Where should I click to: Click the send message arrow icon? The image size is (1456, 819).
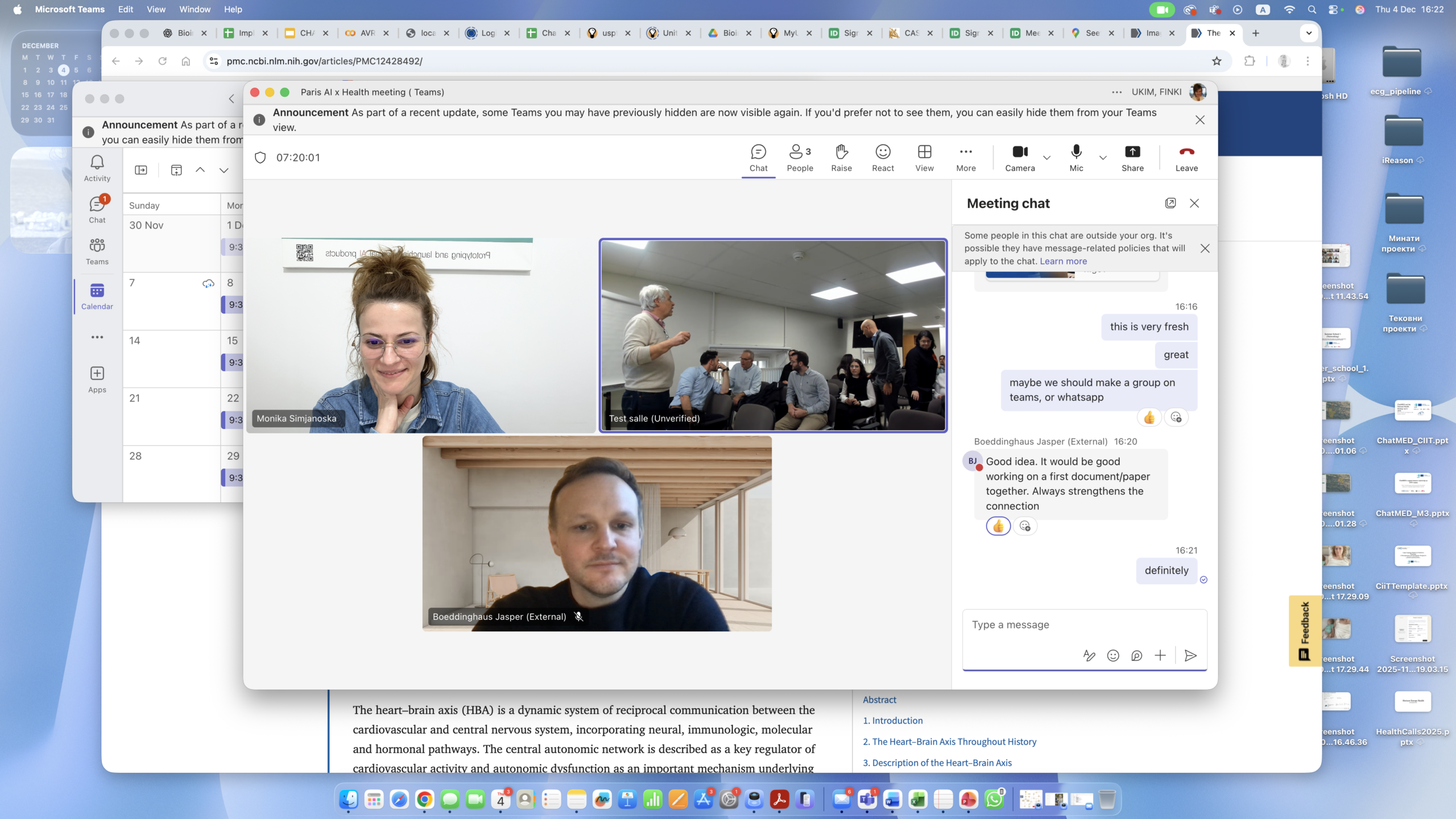point(1190,656)
